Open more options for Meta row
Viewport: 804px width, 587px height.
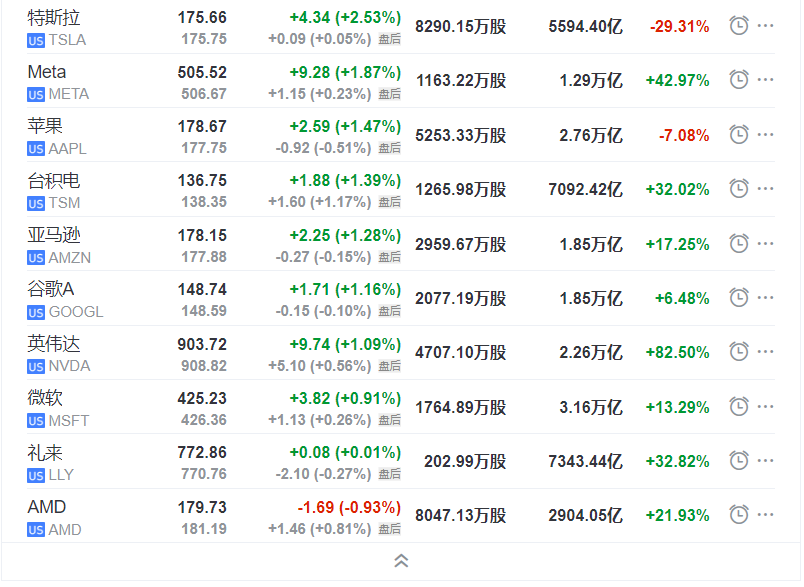(767, 80)
